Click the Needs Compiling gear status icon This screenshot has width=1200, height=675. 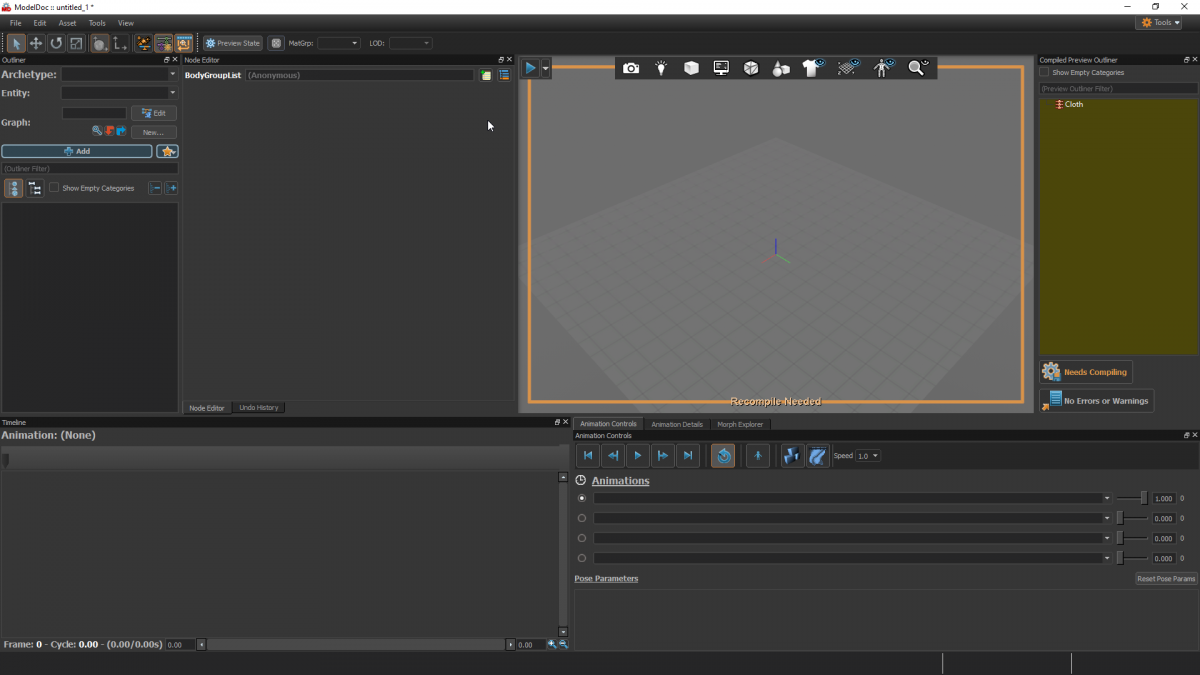pyautogui.click(x=1050, y=371)
